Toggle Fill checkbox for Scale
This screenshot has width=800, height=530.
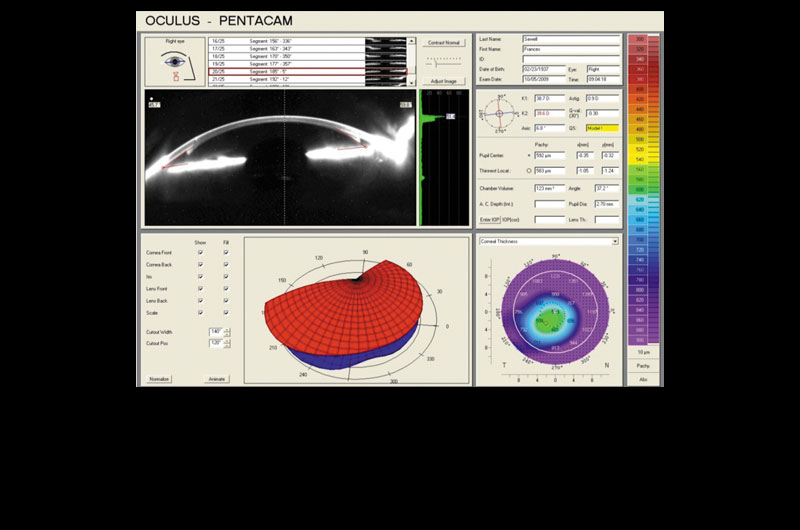[x=226, y=313]
